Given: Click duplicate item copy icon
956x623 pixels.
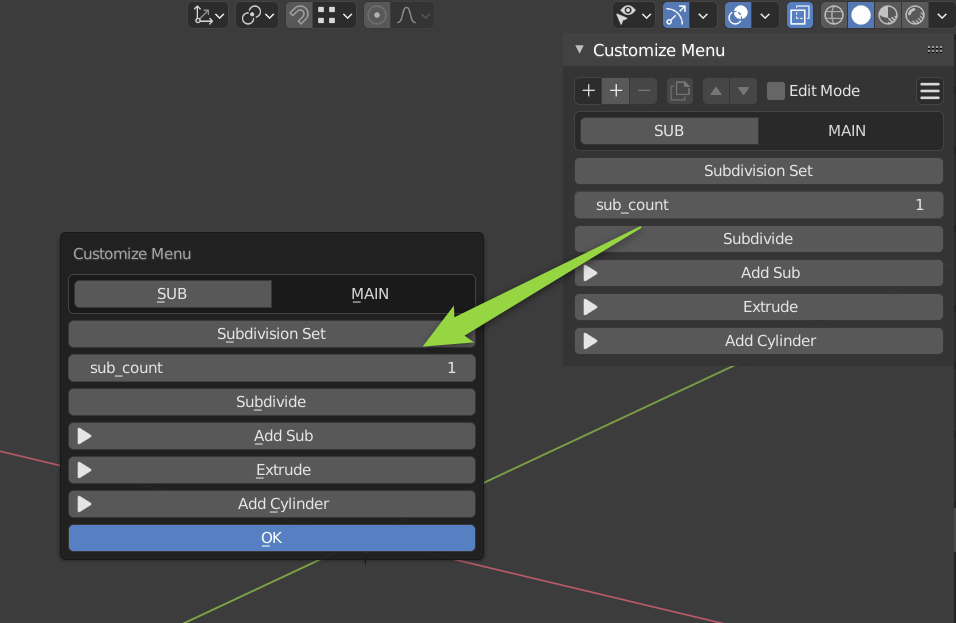Looking at the screenshot, I should 680,91.
